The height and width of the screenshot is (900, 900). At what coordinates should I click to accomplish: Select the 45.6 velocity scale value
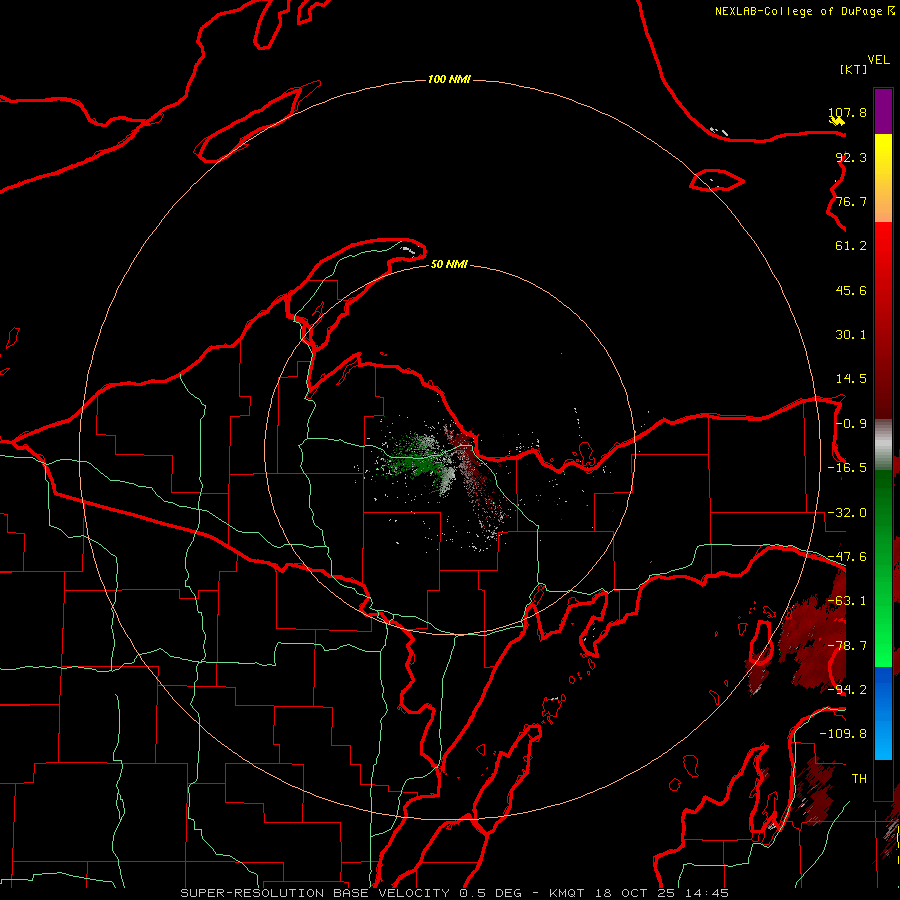click(851, 290)
